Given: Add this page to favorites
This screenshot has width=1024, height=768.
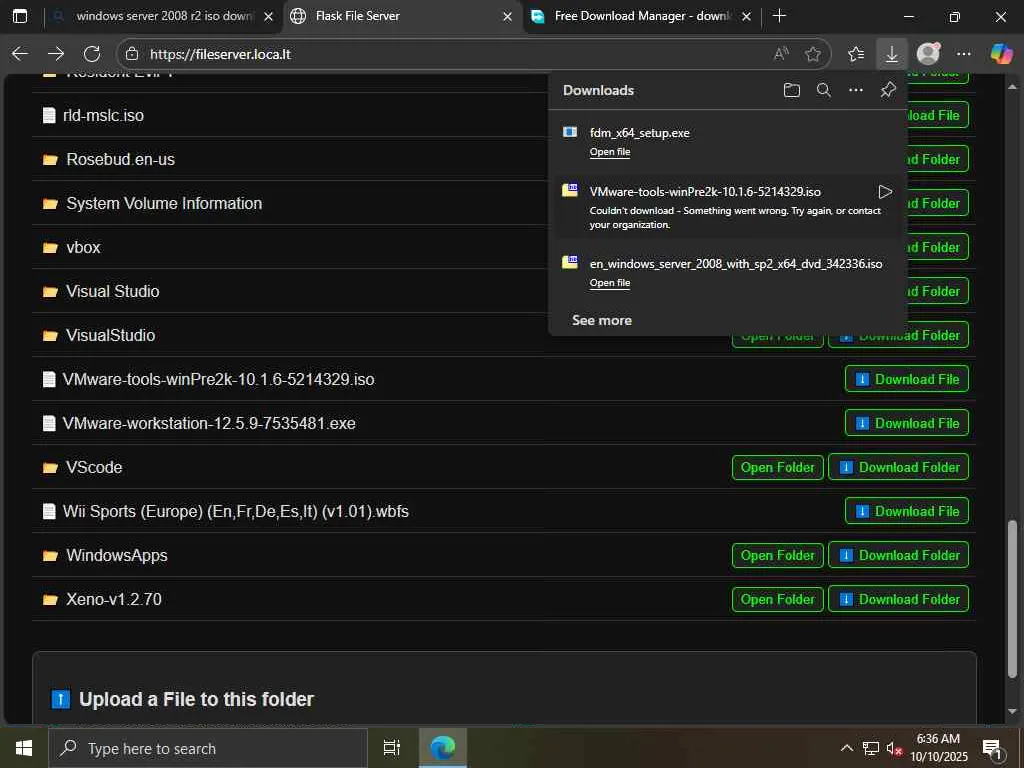Looking at the screenshot, I should click(812, 54).
